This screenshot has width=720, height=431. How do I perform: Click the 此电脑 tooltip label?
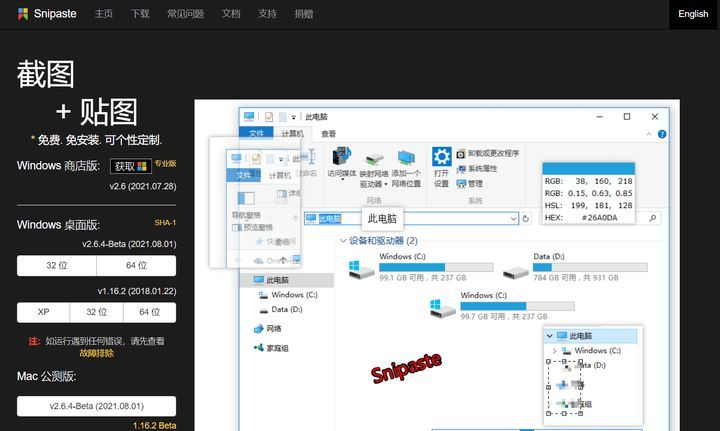382,218
